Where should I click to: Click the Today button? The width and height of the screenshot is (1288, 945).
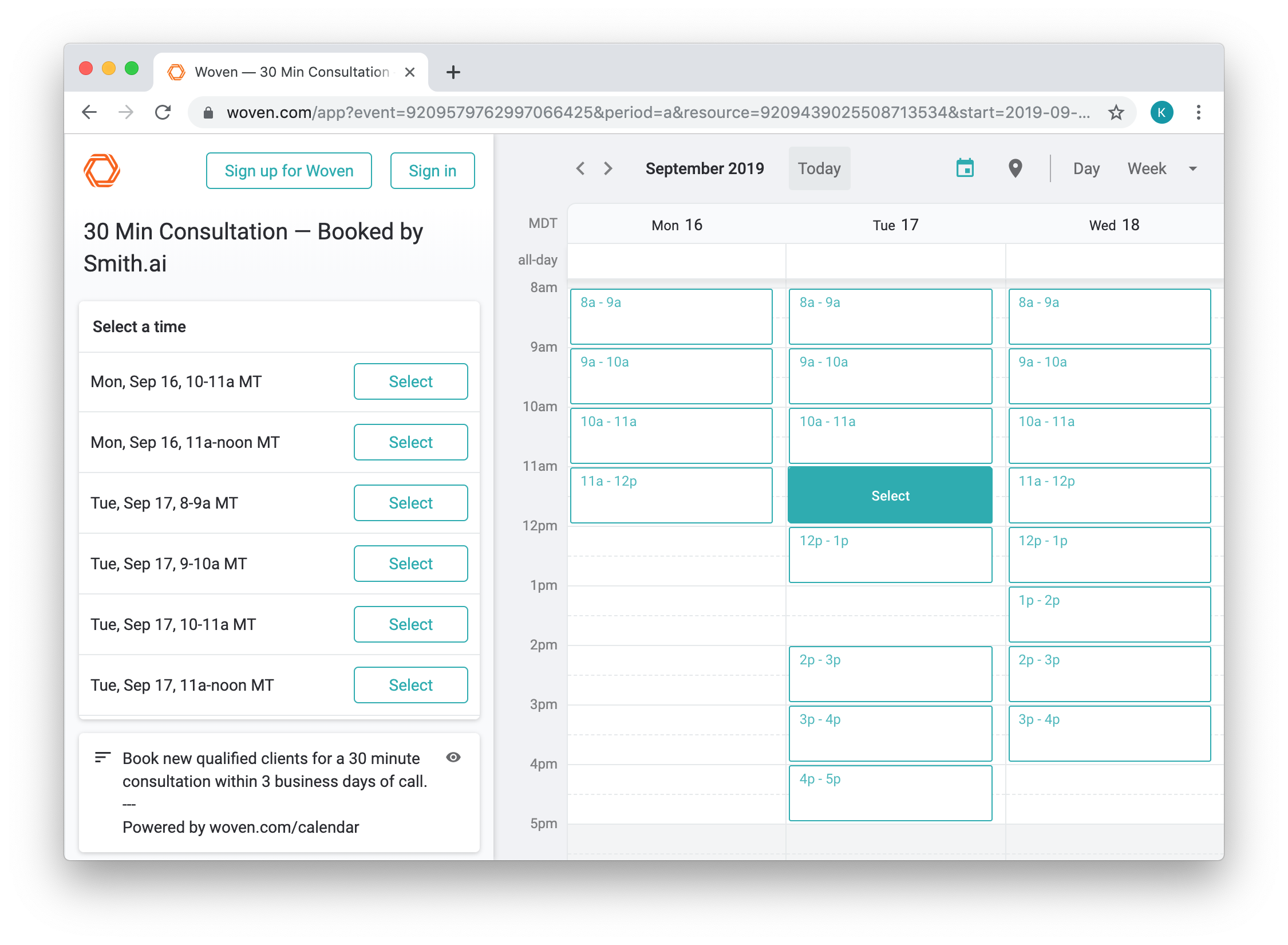coord(819,169)
